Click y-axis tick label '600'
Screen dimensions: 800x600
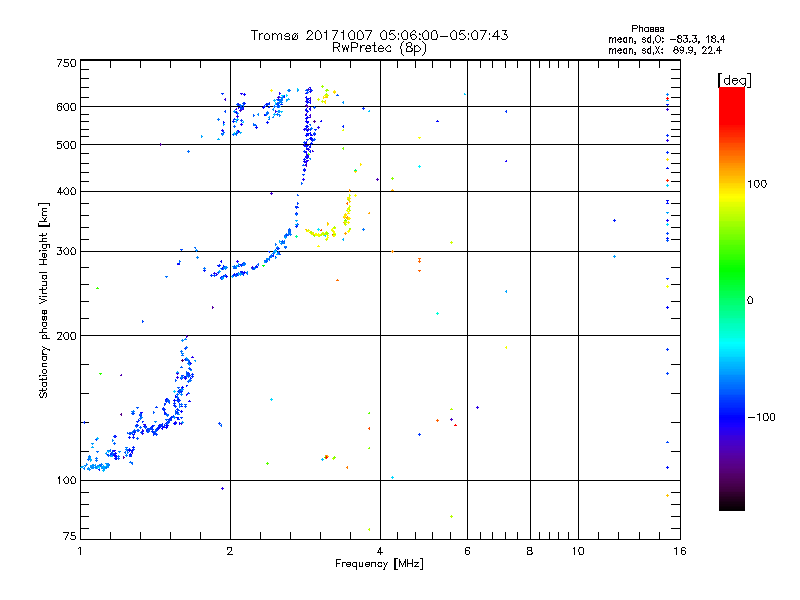coord(66,107)
